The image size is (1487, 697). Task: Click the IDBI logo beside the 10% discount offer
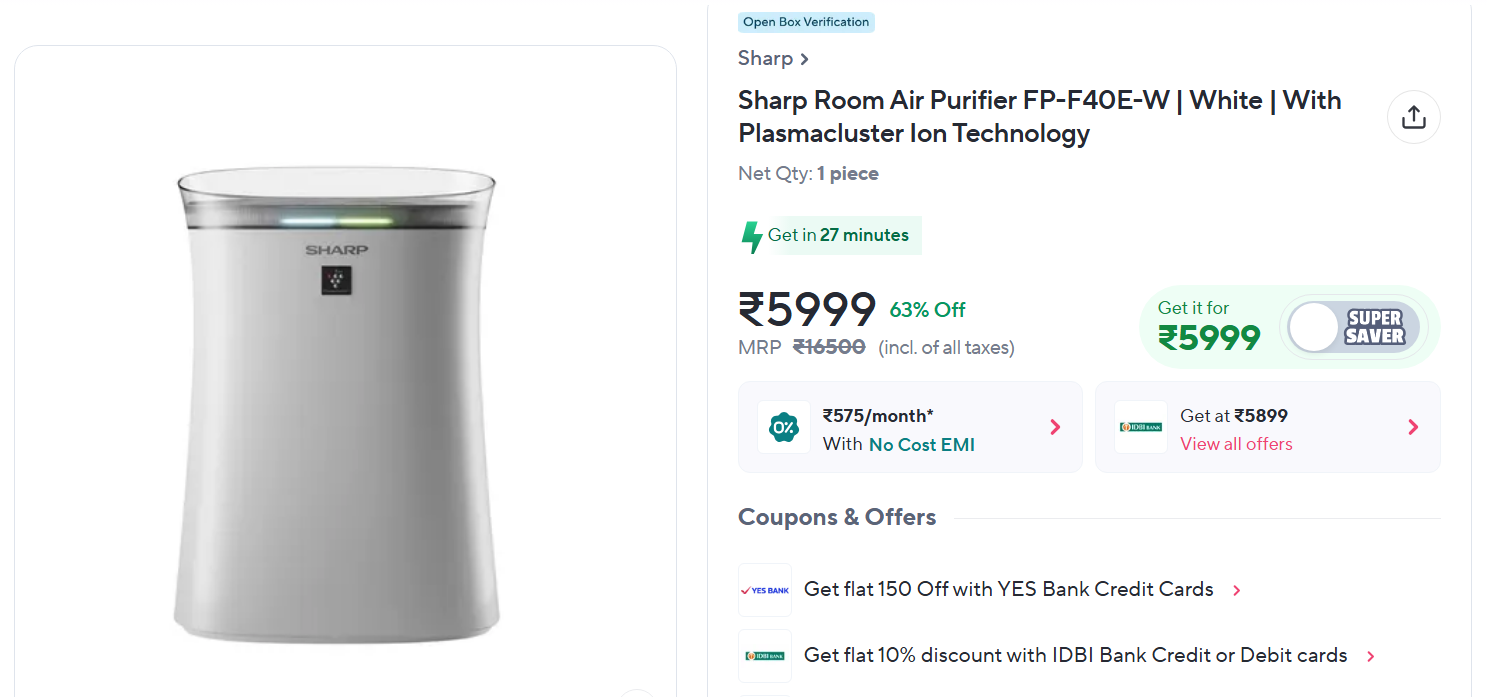click(765, 656)
